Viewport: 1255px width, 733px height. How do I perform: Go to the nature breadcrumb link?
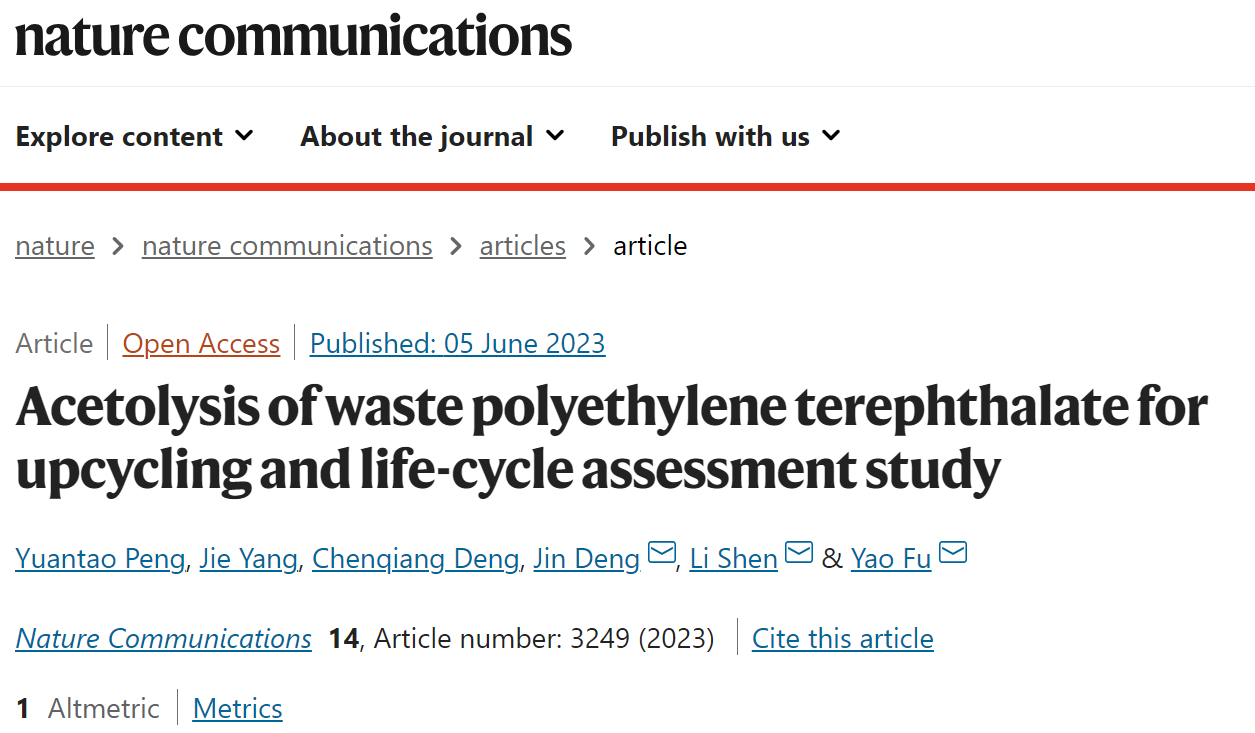[55, 246]
